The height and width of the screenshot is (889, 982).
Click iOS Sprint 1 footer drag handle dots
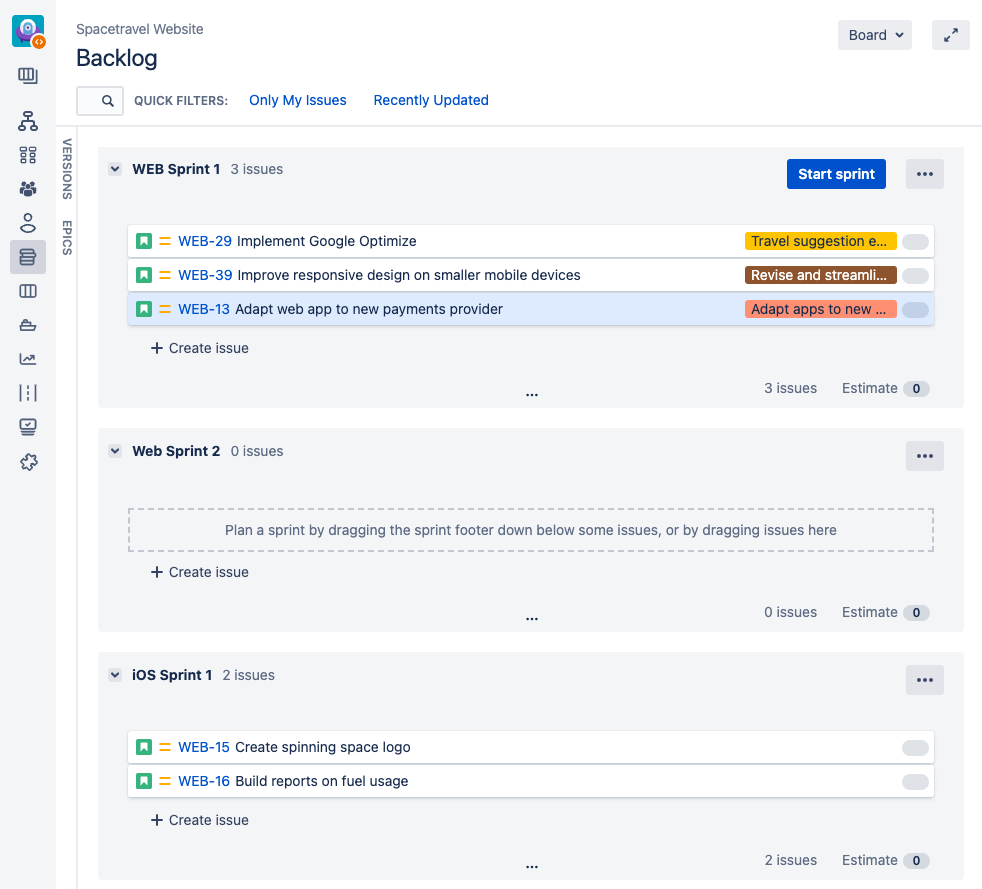[x=532, y=867]
